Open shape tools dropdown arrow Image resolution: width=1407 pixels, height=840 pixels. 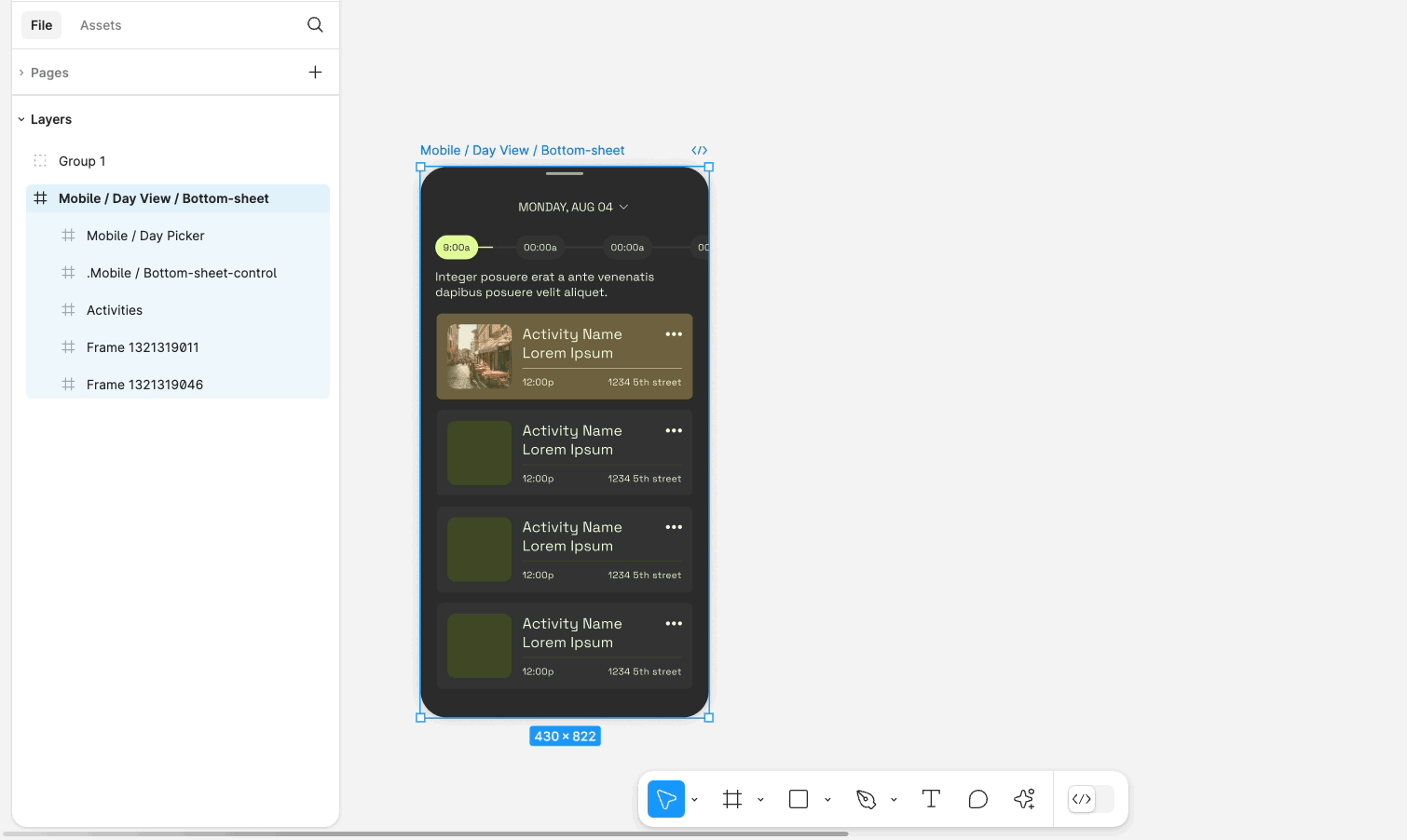(x=827, y=800)
